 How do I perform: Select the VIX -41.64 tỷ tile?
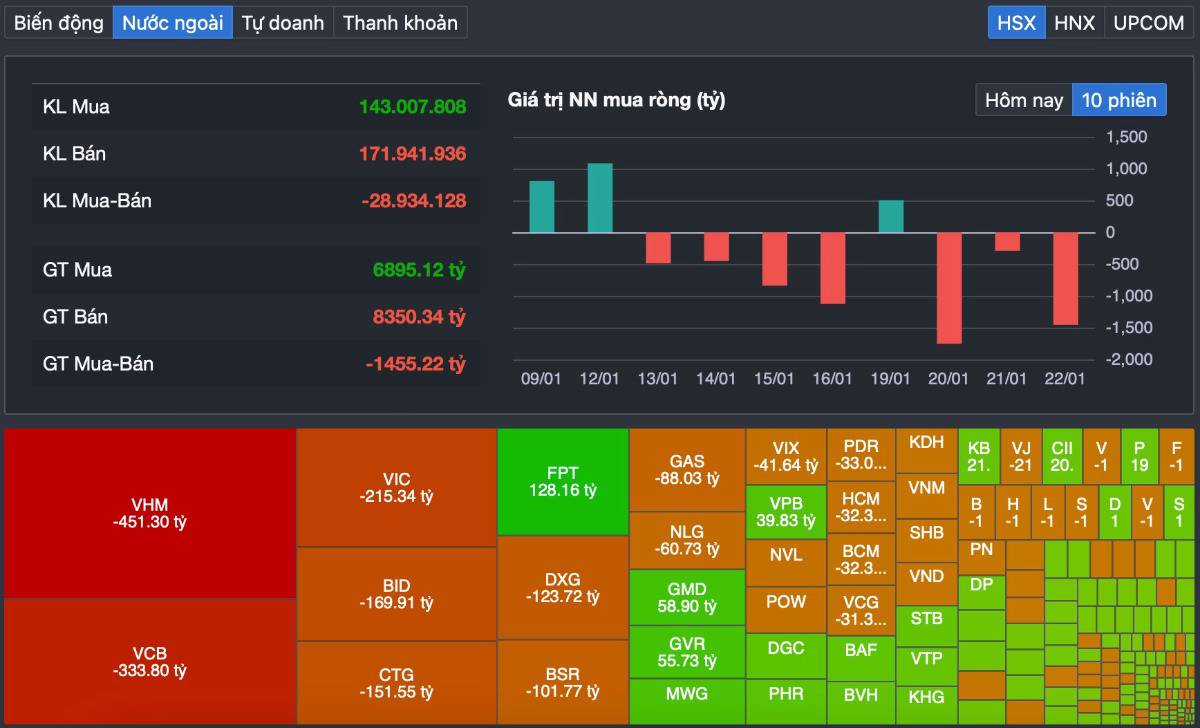tap(786, 456)
